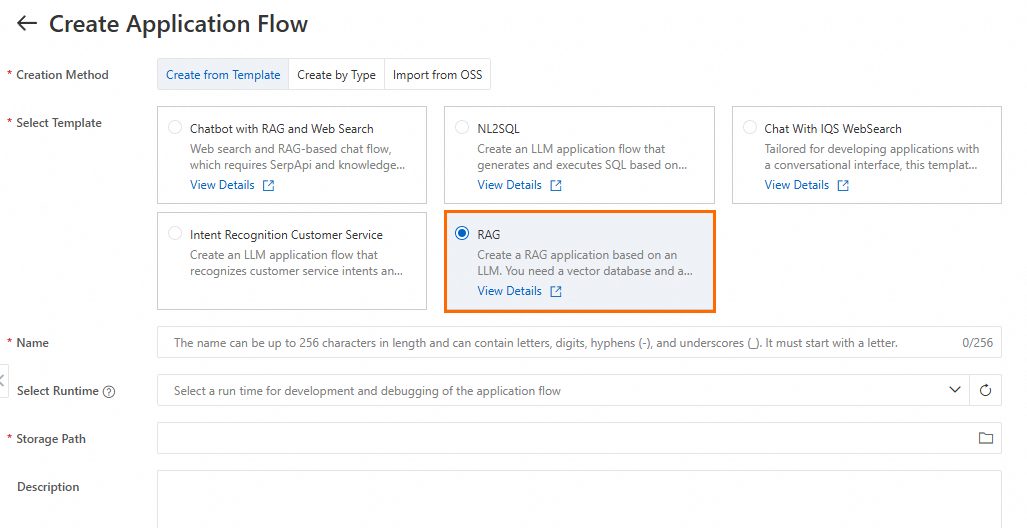Open external link icon for NL2SQL template

(x=556, y=185)
